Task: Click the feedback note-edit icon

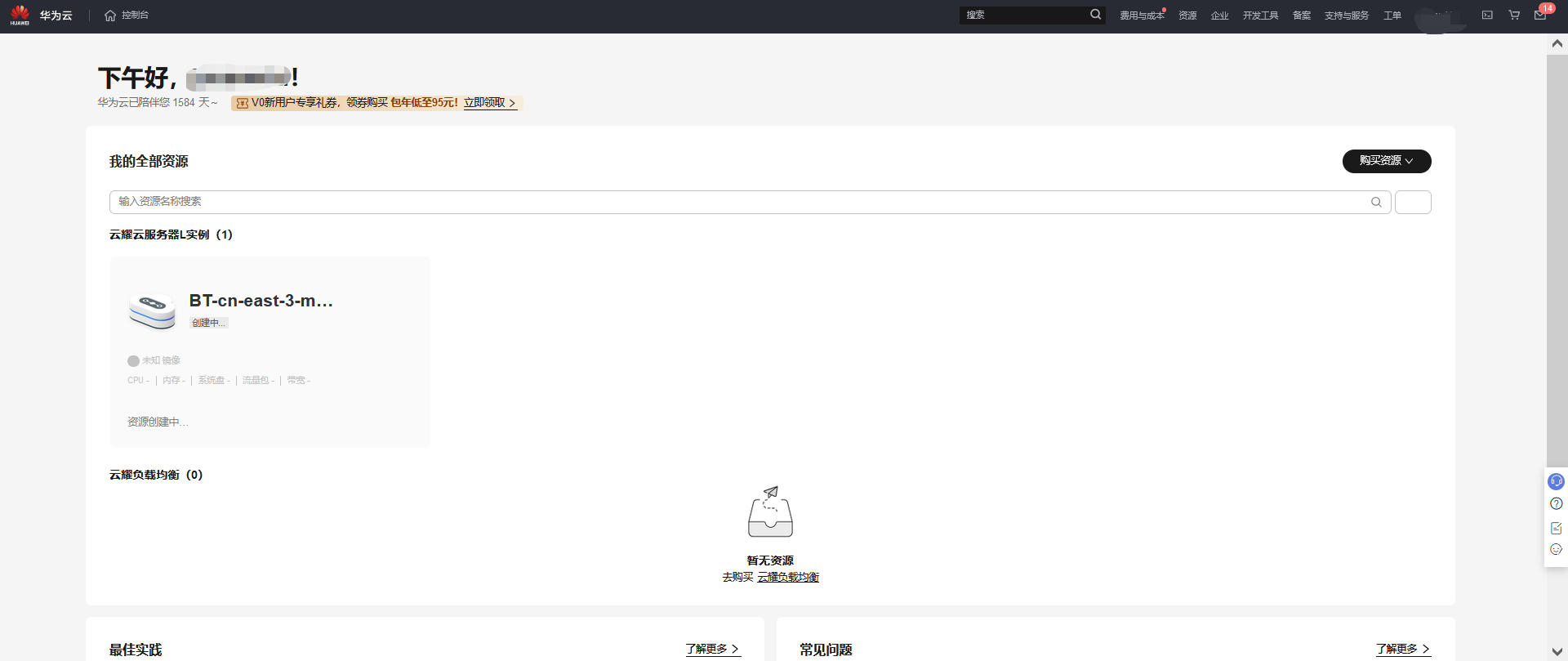Action: [1556, 528]
